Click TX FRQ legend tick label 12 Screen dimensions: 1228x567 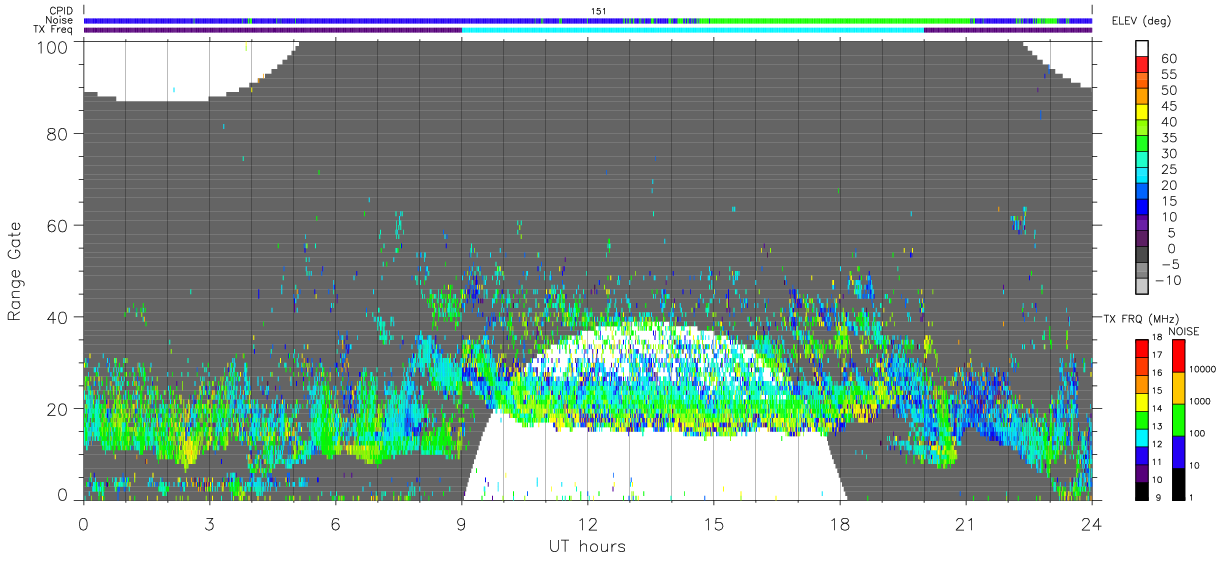coord(1156,444)
